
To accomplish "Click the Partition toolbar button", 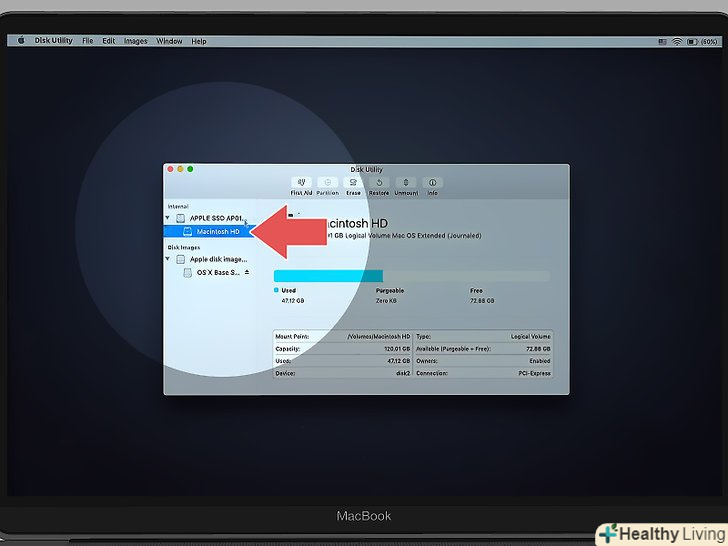I will [327, 187].
